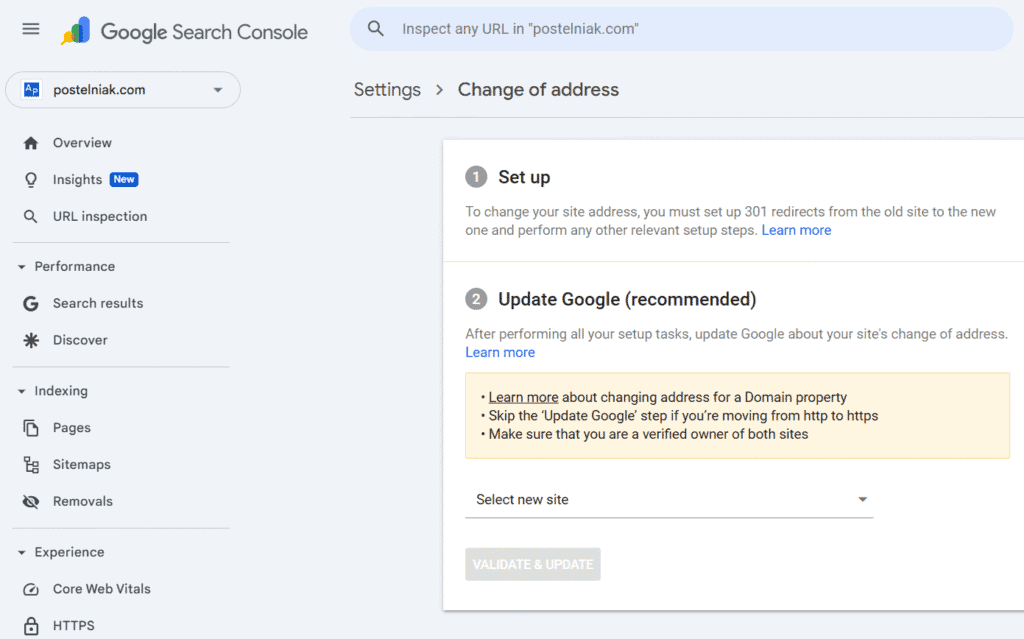Open Core Web Vitals gauge icon
This screenshot has height=639, width=1024.
(x=31, y=589)
